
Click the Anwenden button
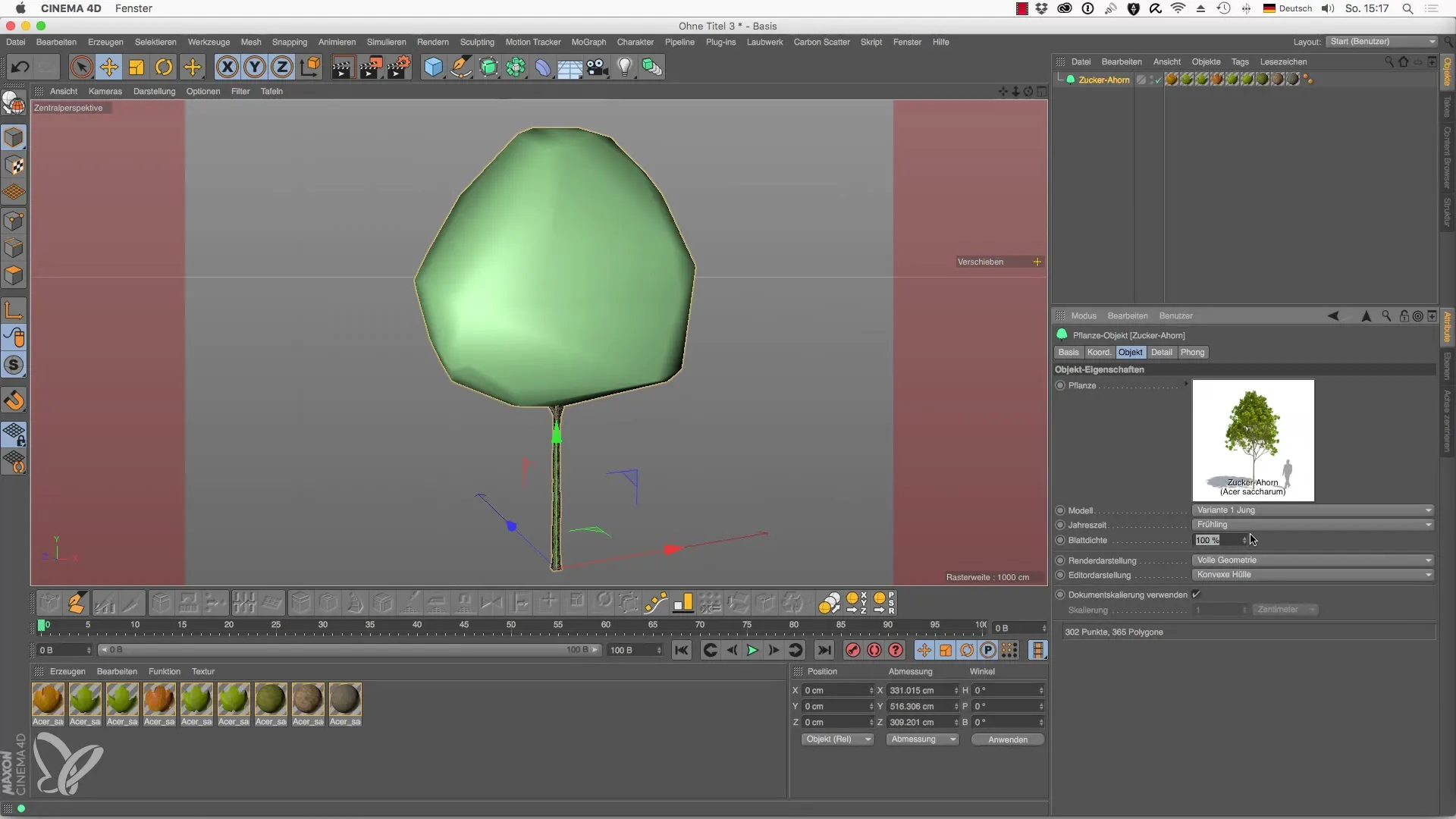pyautogui.click(x=1007, y=739)
